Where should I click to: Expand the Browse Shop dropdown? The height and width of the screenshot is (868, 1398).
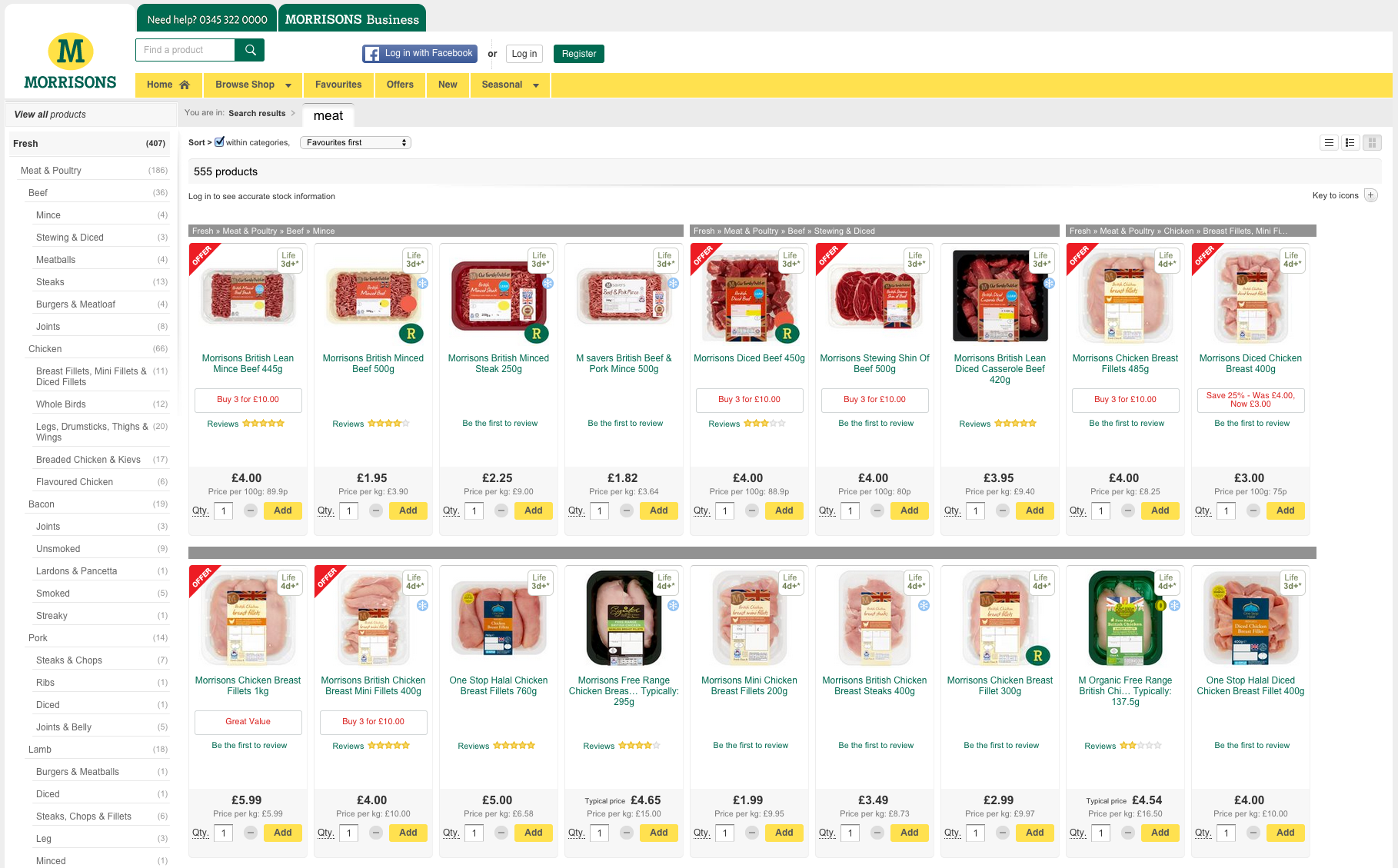pos(288,85)
